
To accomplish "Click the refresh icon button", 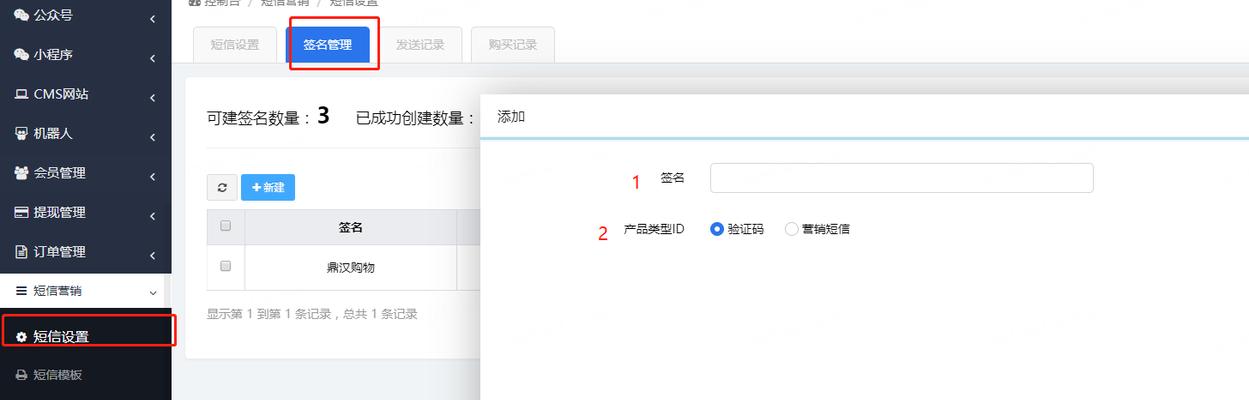I will pyautogui.click(x=221, y=187).
